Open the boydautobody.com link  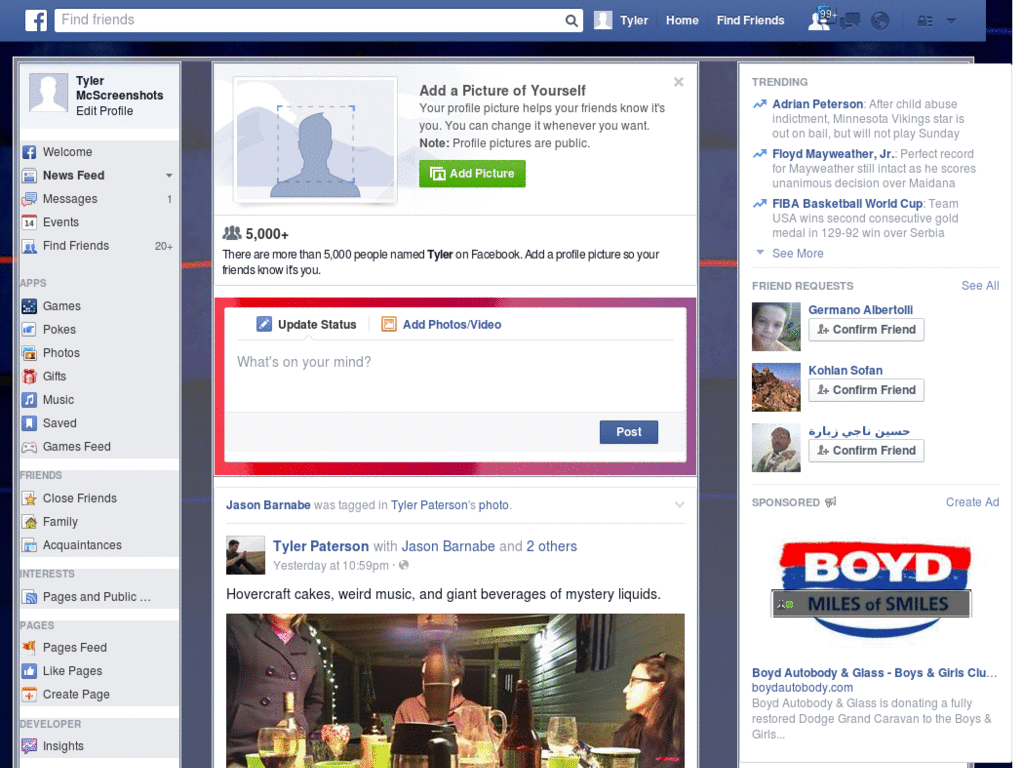click(802, 688)
